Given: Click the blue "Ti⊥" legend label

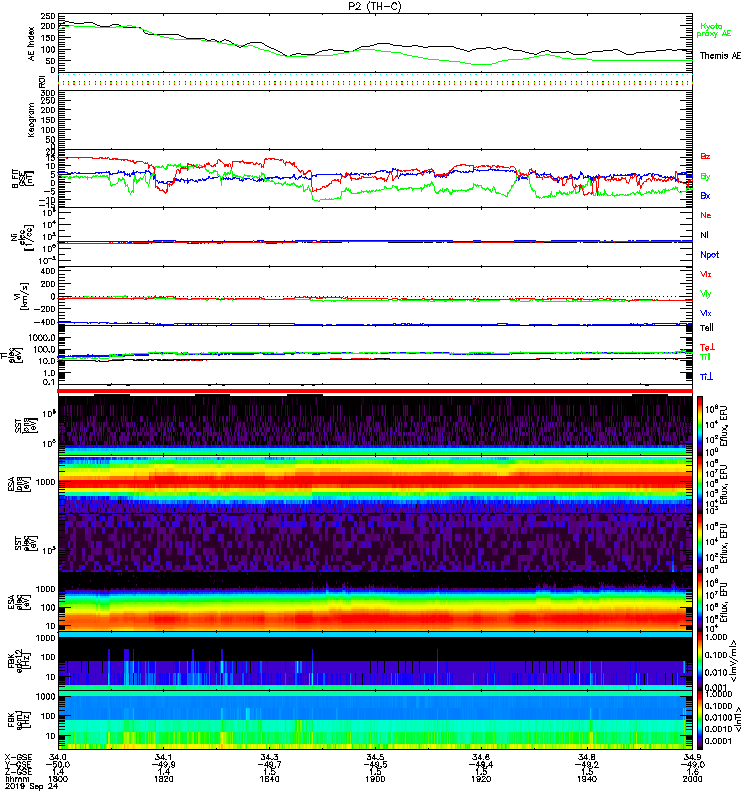Looking at the screenshot, I should [706, 377].
